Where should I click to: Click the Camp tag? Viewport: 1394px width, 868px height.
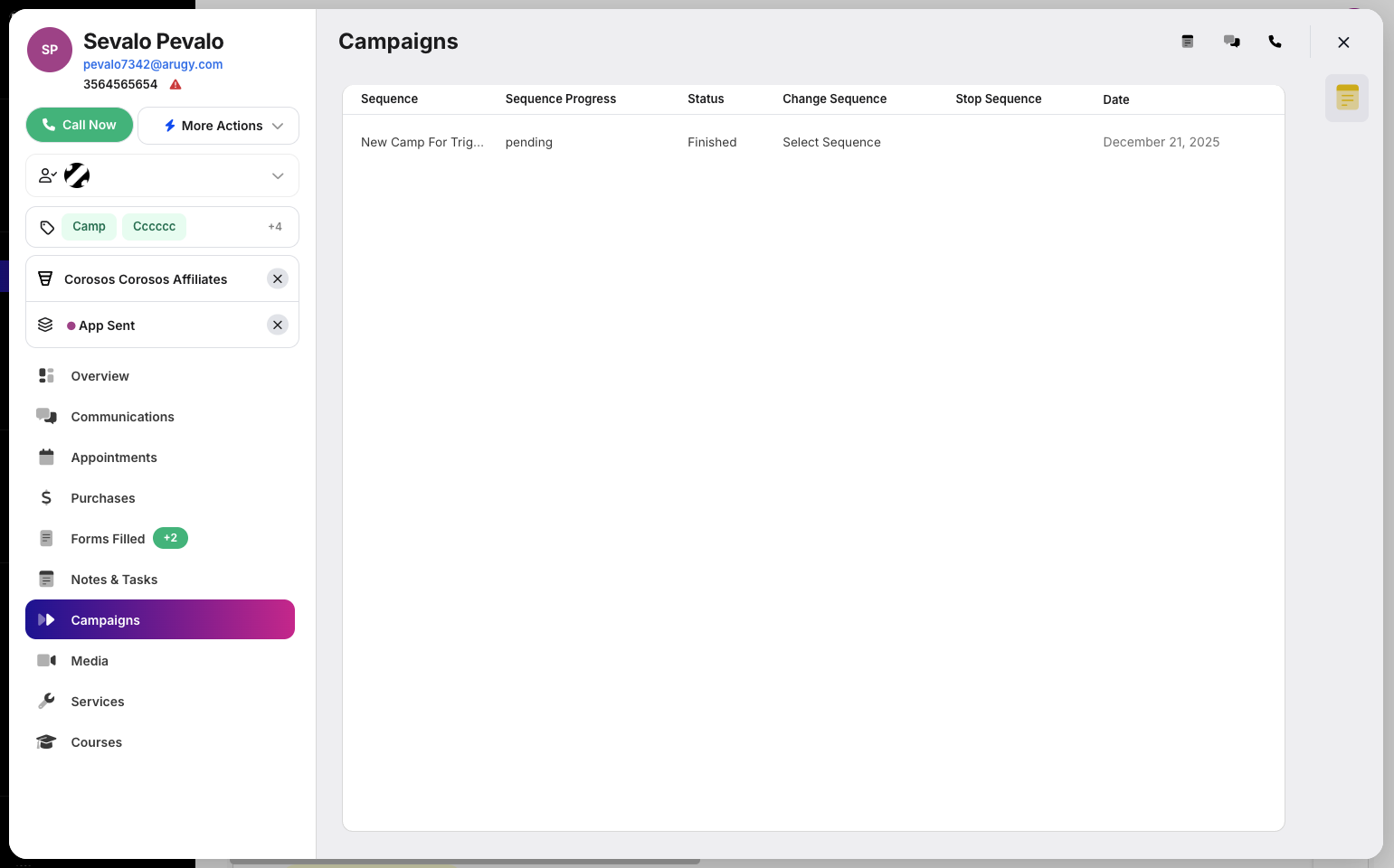[x=89, y=226]
